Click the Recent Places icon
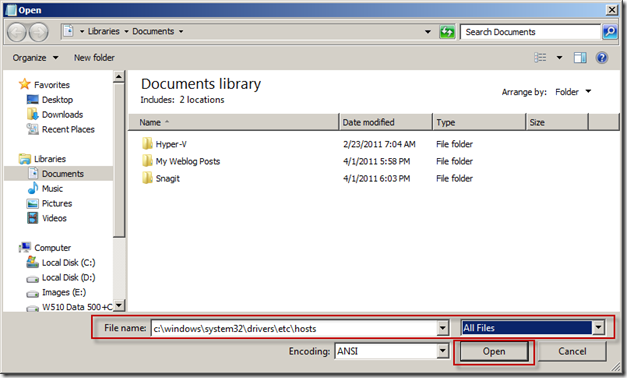Image resolution: width=627 pixels, height=378 pixels. (x=32, y=129)
